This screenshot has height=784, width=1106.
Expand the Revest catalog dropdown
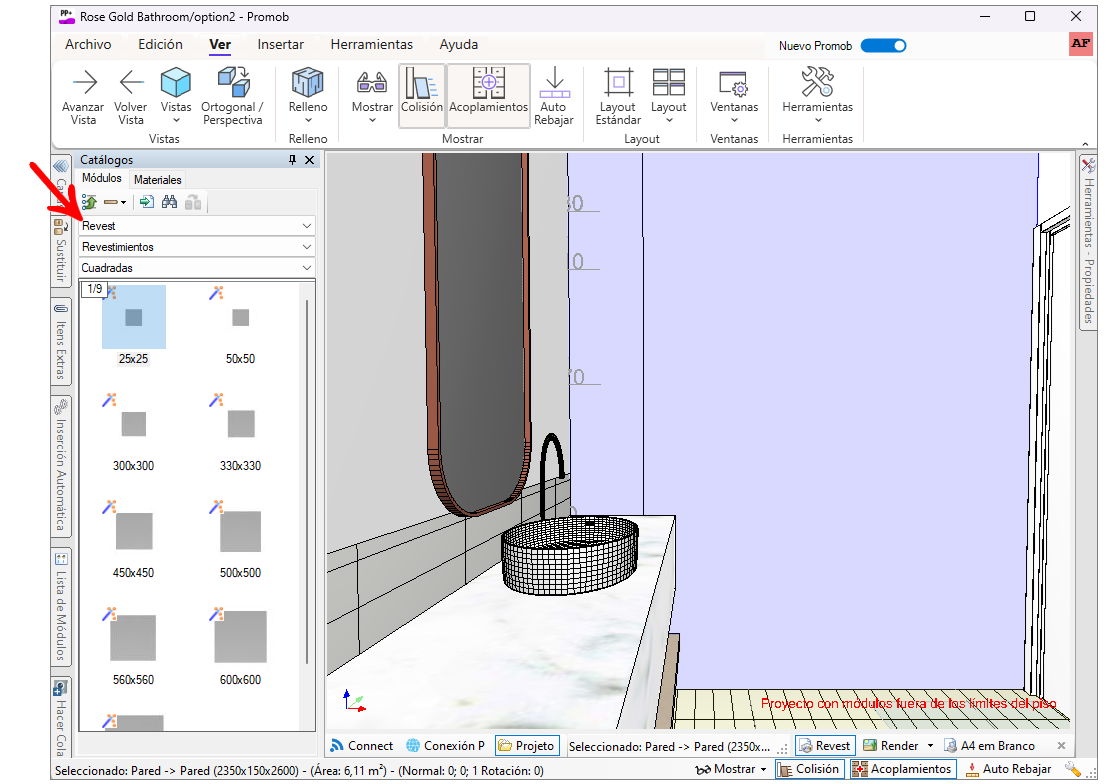click(x=306, y=226)
